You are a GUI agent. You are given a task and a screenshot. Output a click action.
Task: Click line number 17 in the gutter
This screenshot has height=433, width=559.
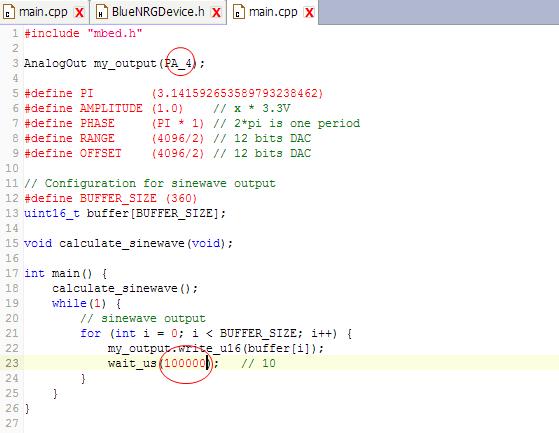click(x=12, y=273)
